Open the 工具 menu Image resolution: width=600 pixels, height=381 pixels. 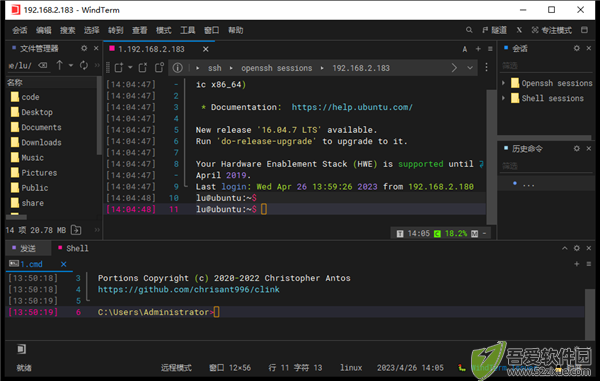pos(188,30)
